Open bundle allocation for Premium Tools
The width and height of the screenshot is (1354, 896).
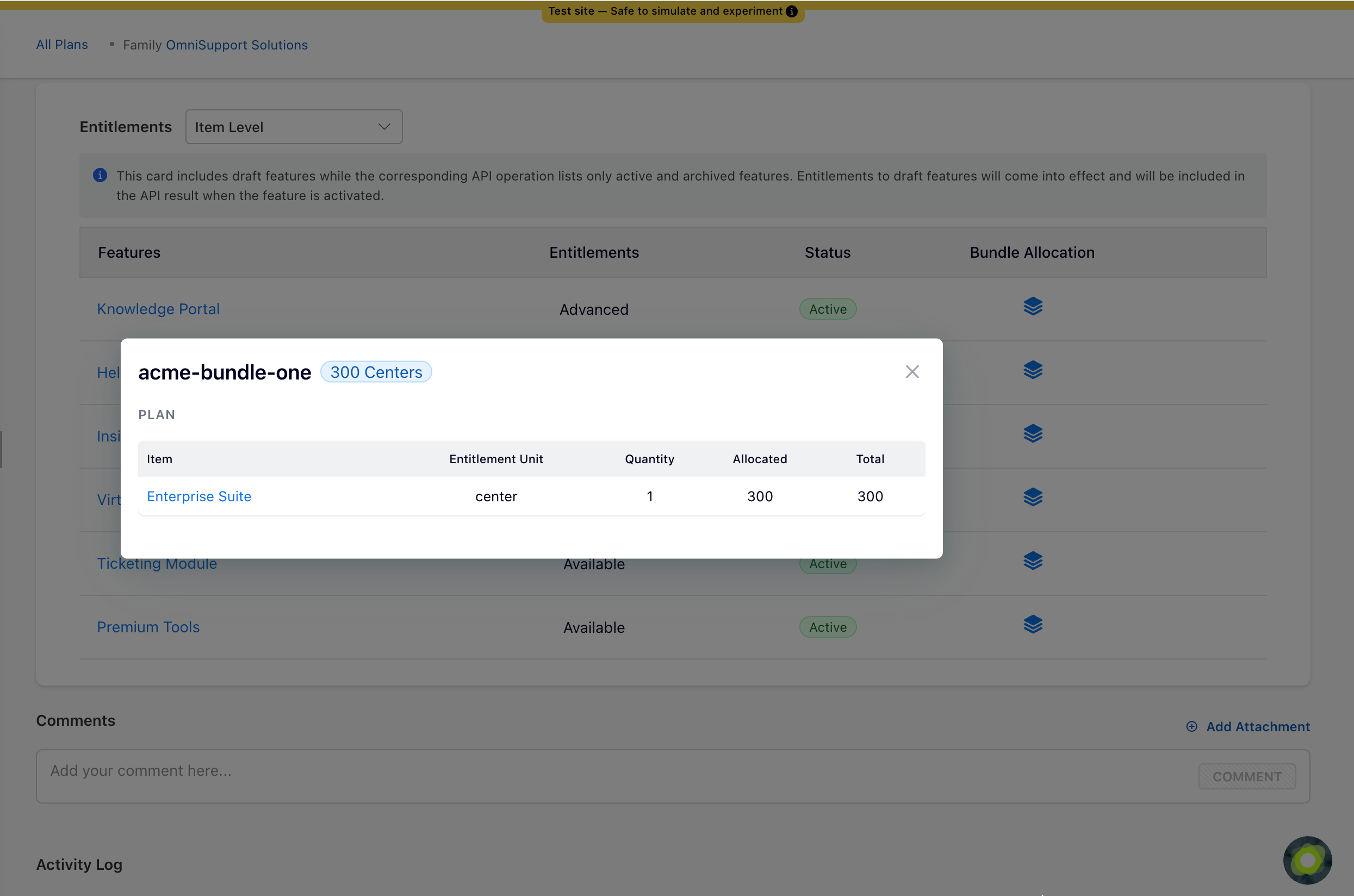[1032, 625]
